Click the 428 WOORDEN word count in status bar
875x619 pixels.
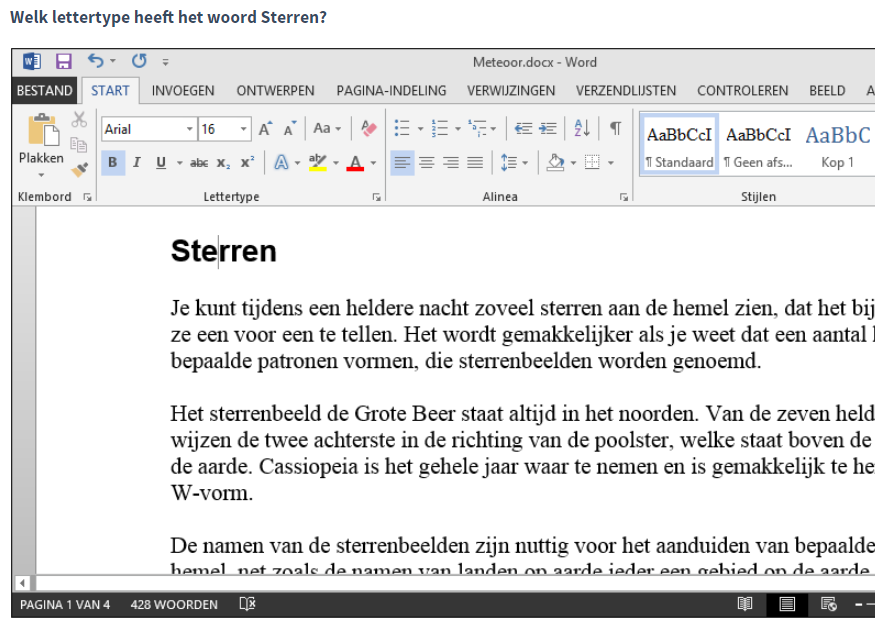(174, 604)
